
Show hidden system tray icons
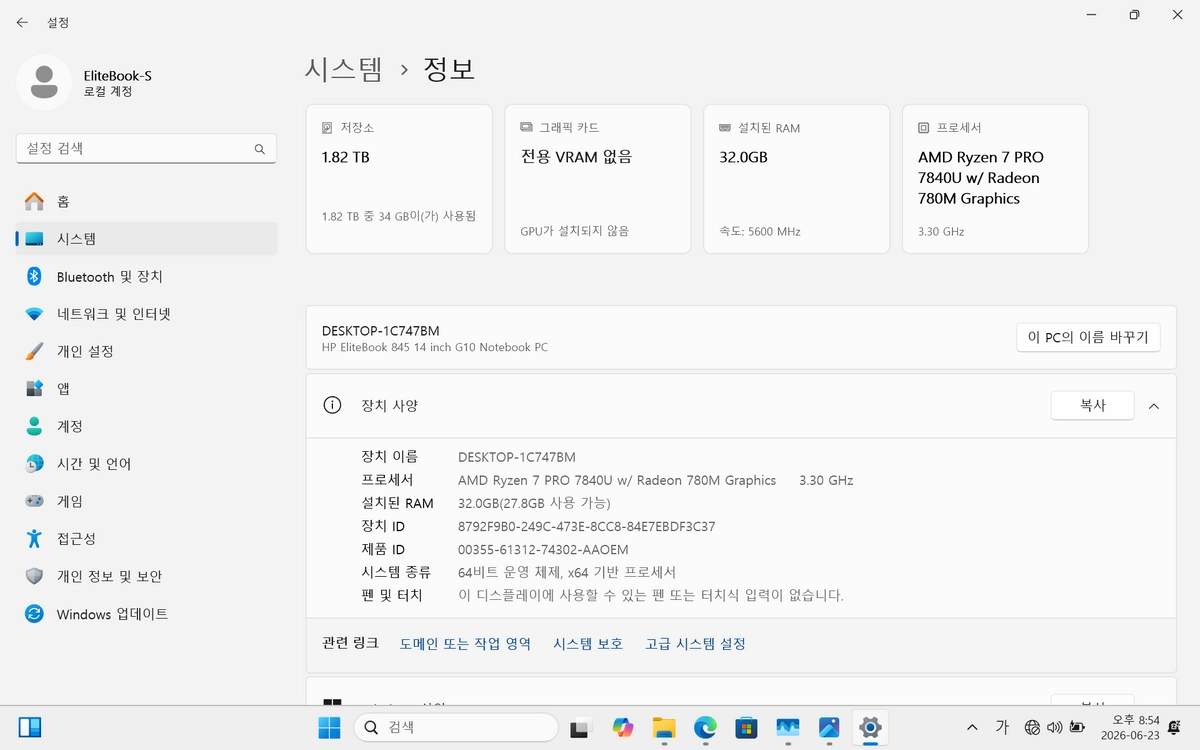pyautogui.click(x=972, y=727)
